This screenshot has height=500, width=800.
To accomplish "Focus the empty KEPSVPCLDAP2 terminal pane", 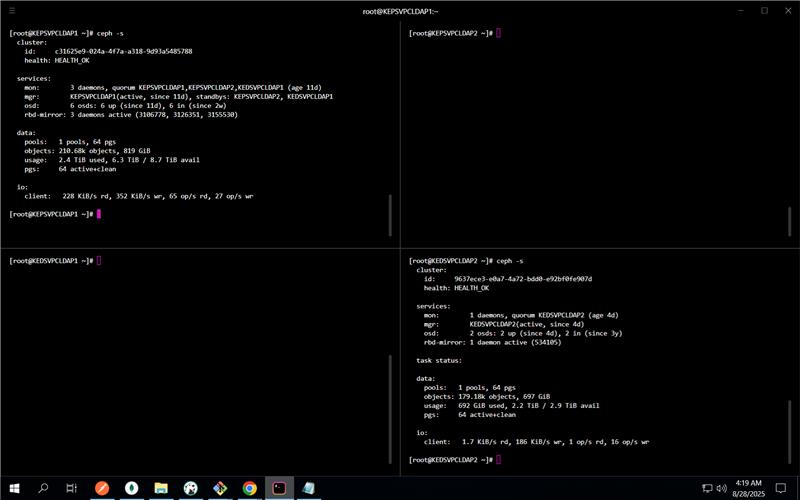I will (600, 130).
